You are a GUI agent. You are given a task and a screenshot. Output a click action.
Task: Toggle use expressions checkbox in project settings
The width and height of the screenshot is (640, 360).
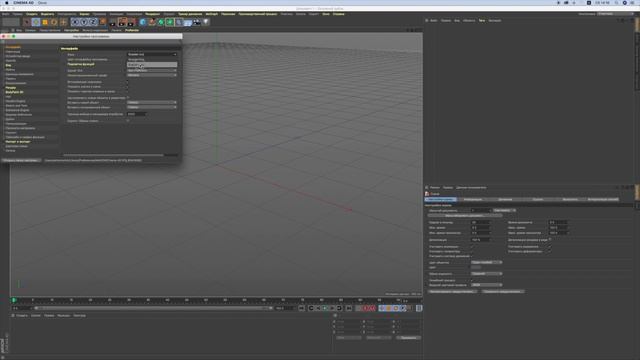point(549,247)
